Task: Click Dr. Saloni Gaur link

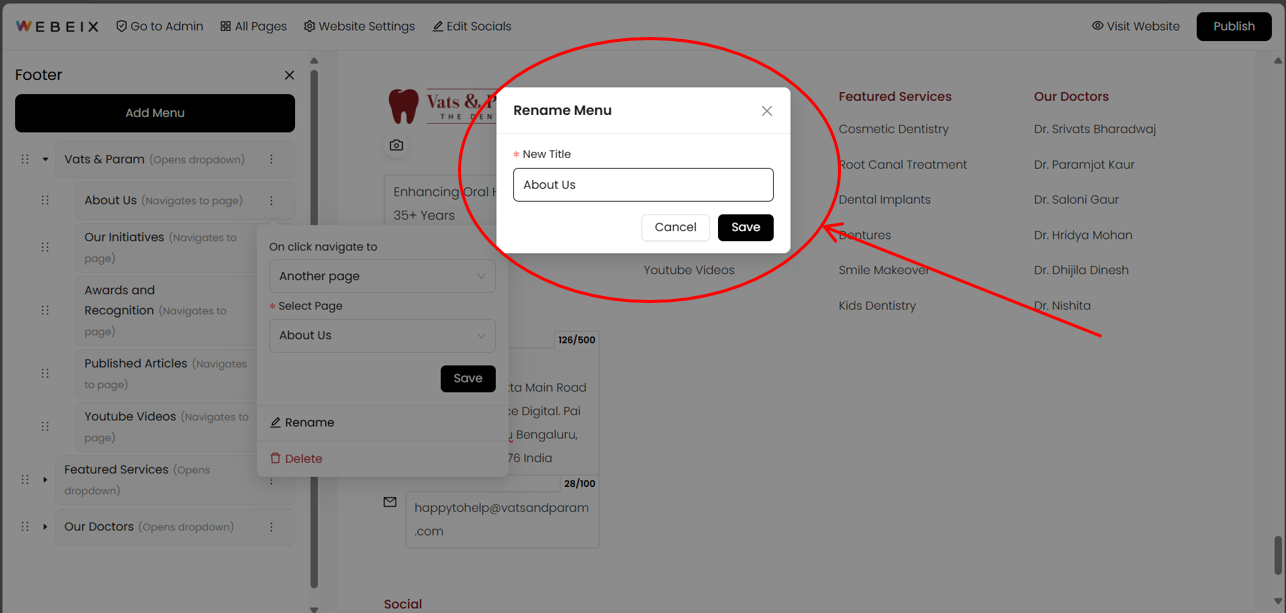Action: click(1076, 200)
